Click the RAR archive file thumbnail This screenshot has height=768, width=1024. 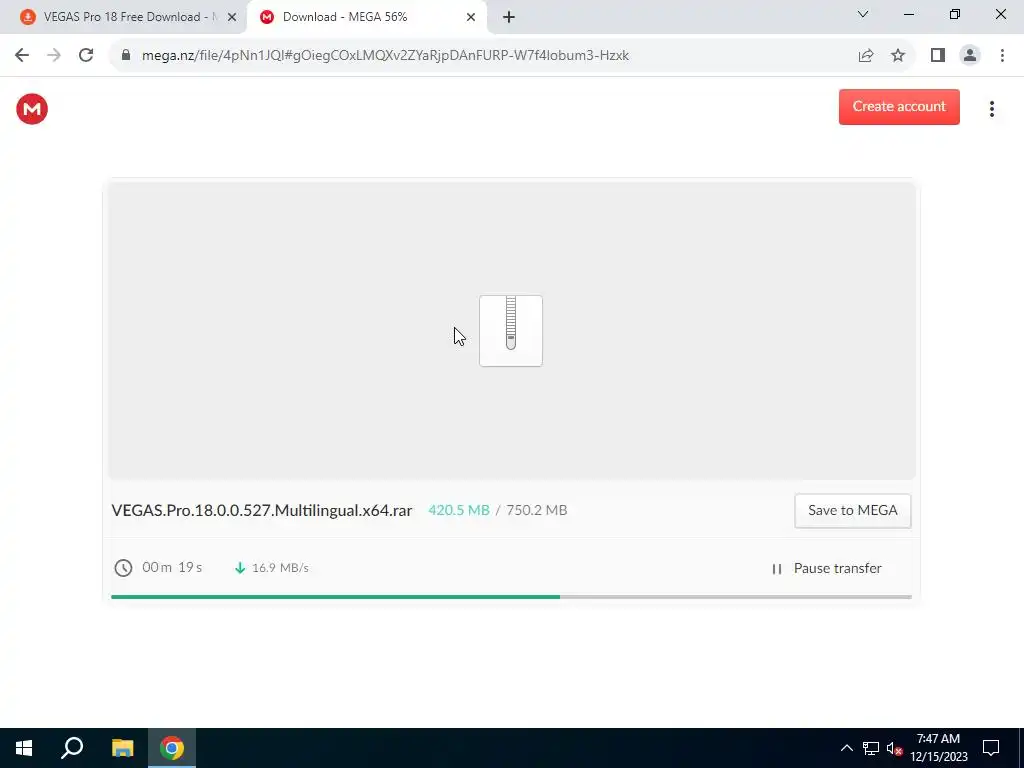511,330
